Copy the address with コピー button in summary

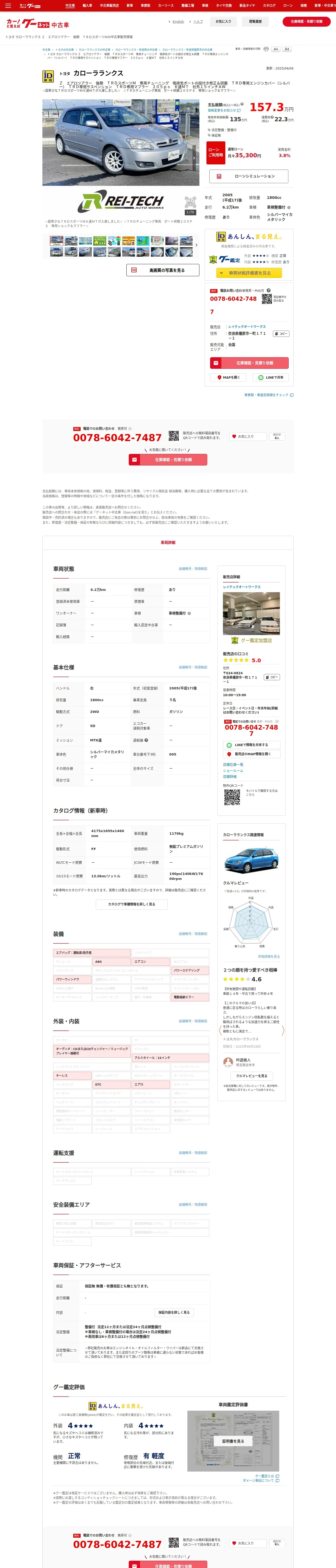tap(281, 333)
